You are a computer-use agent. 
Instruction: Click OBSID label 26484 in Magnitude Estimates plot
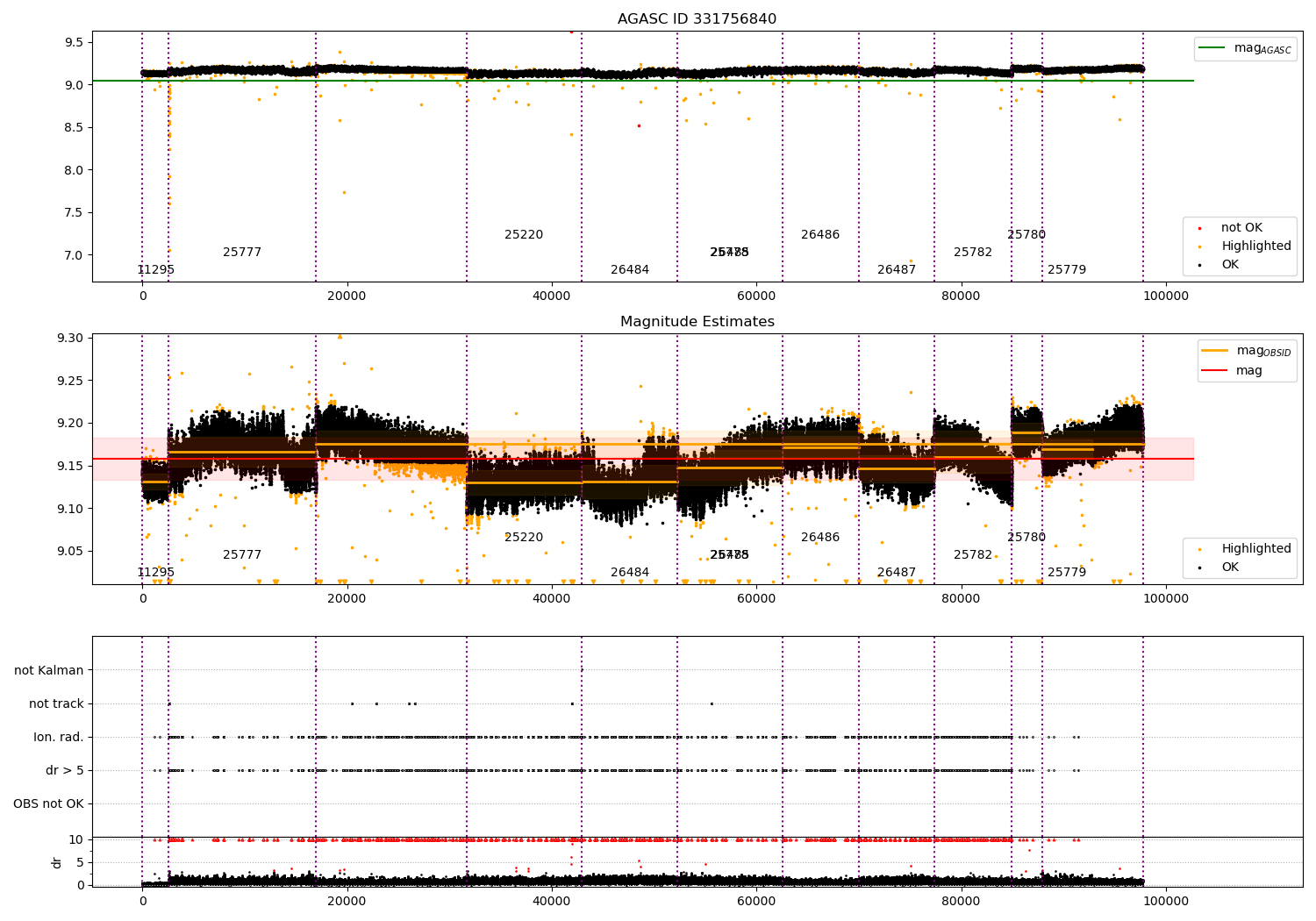[x=630, y=573]
